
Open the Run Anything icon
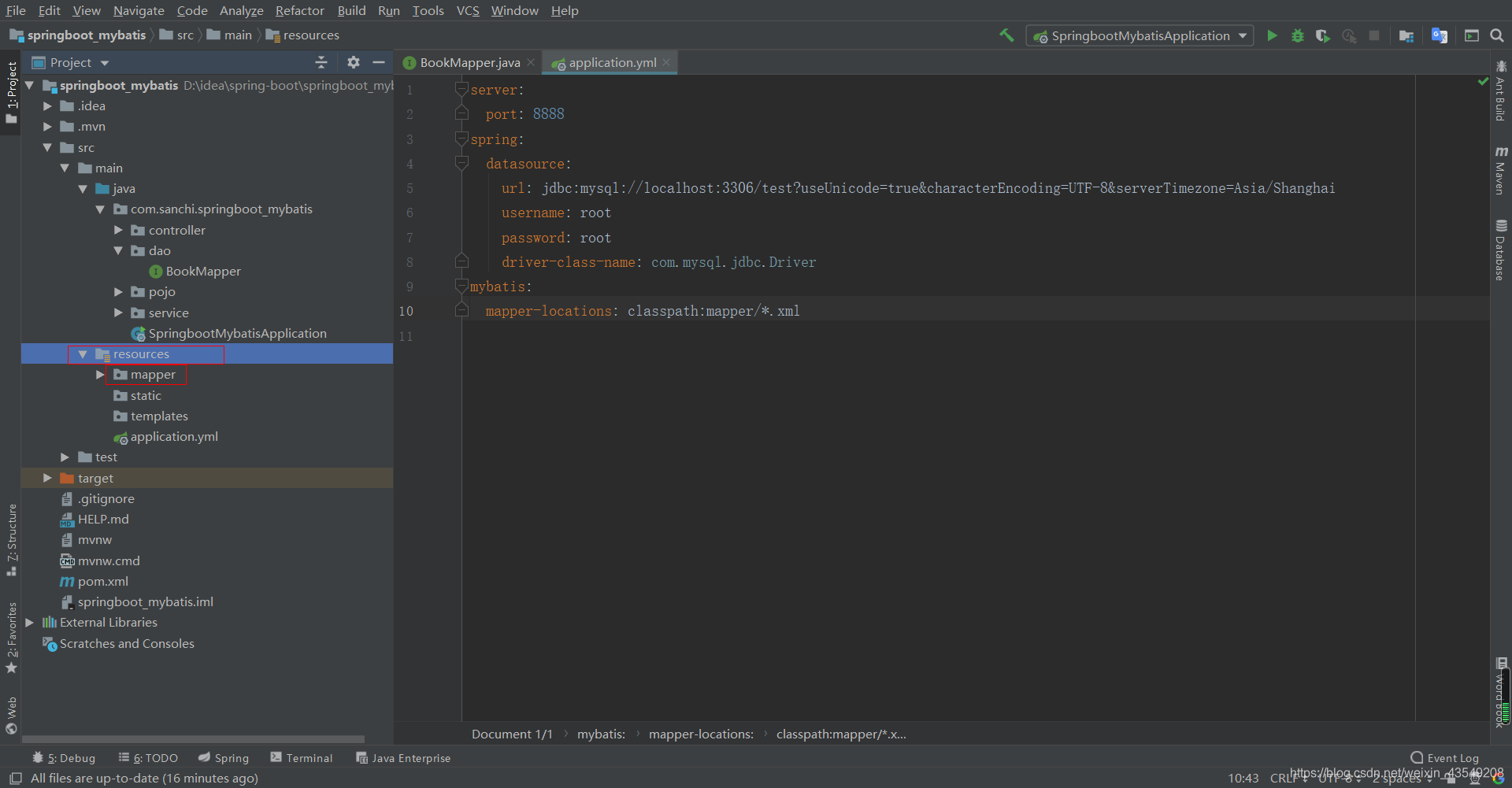point(1472,35)
